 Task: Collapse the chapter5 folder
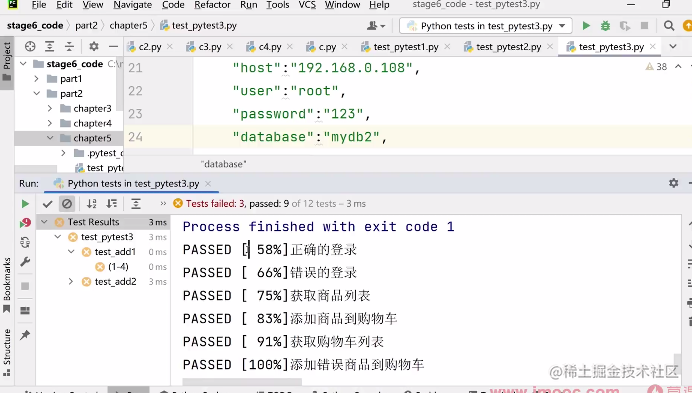tap(50, 138)
